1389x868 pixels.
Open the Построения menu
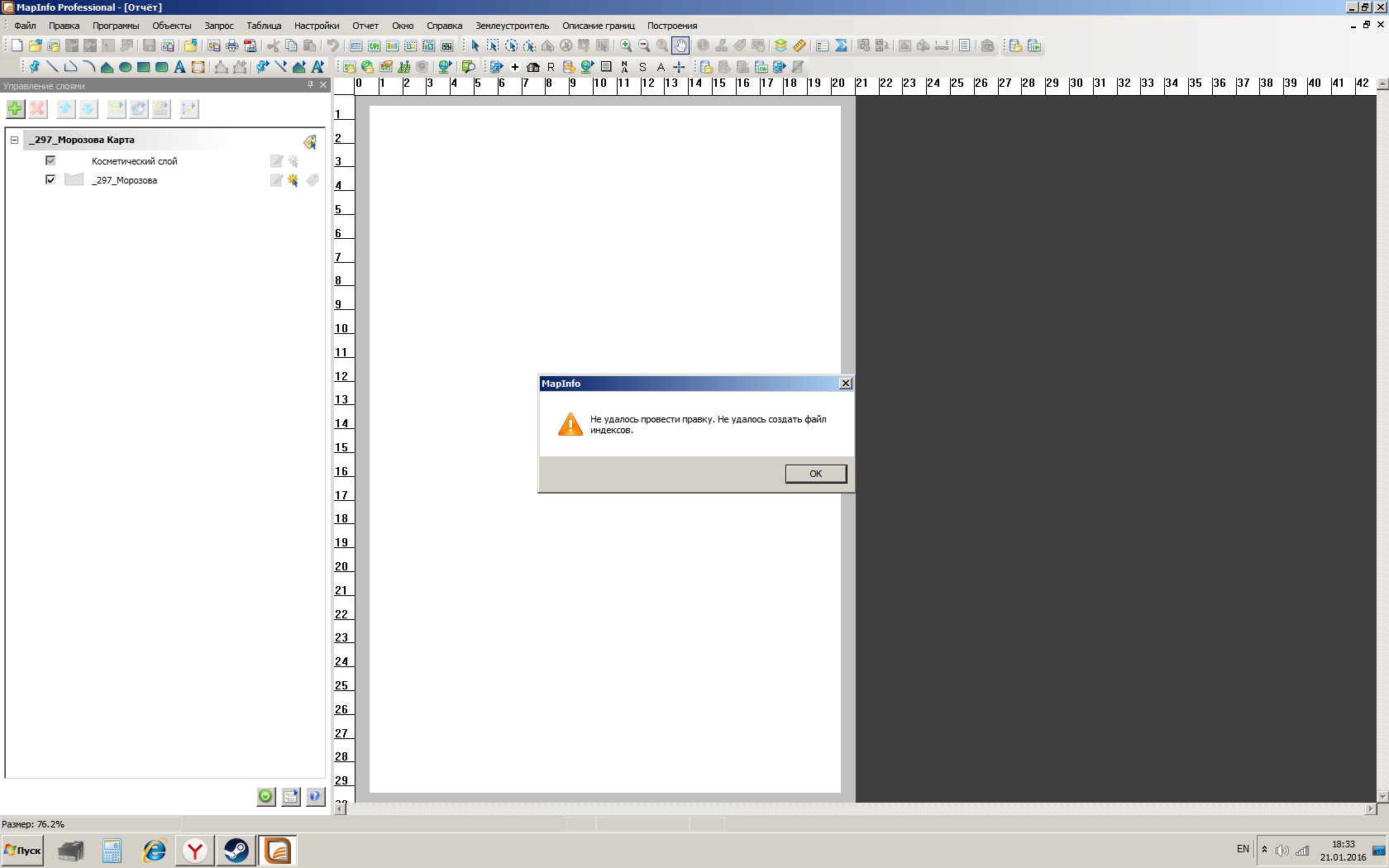[672, 26]
